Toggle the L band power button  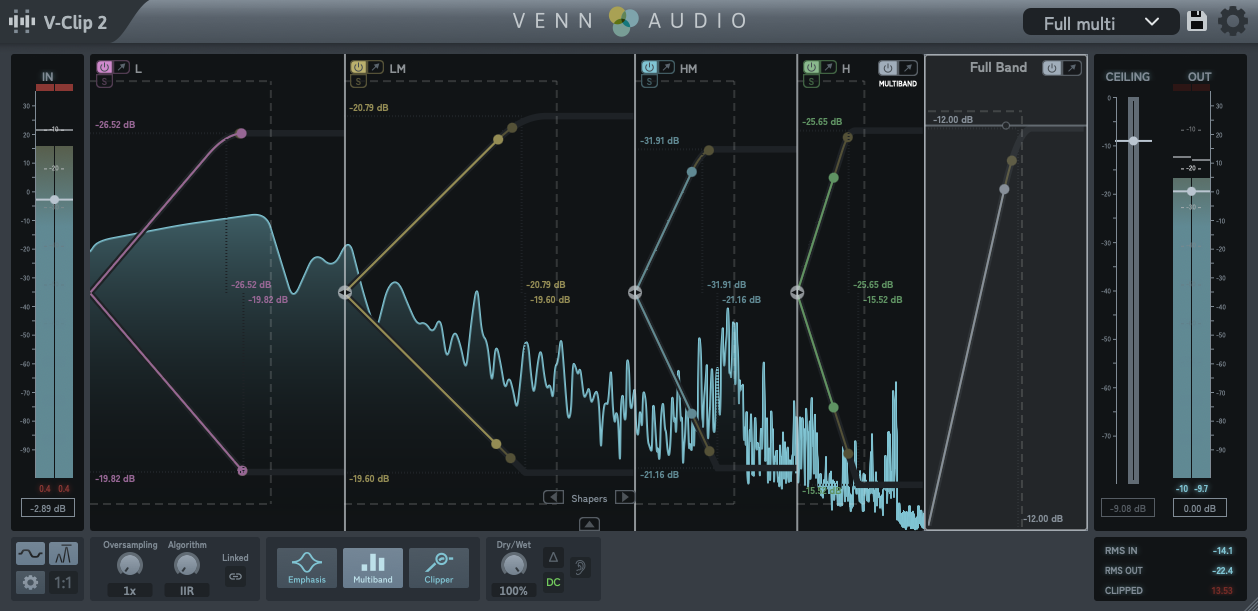104,67
